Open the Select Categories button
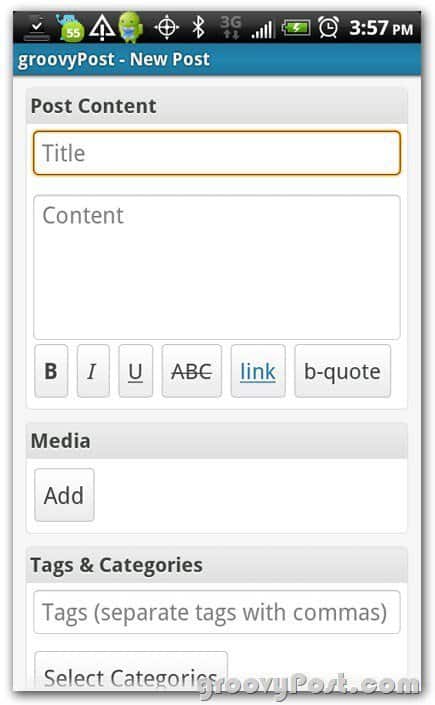Viewport: 435px width, 705px height. click(x=131, y=671)
